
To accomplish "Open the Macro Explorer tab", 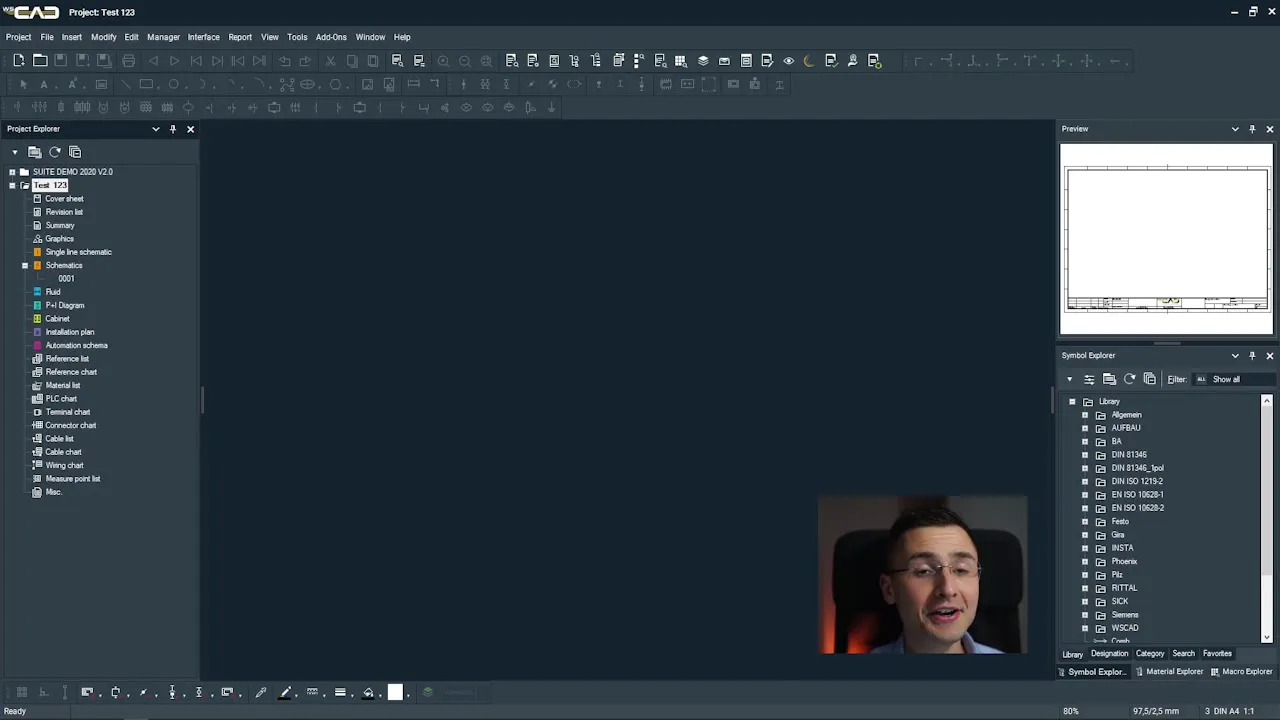I will (1241, 672).
